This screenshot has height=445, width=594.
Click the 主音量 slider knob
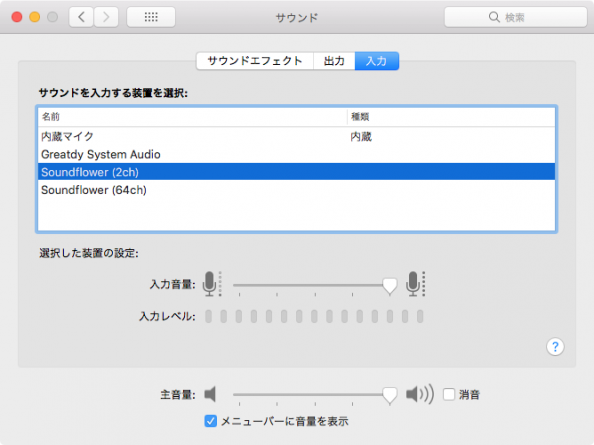(389, 395)
